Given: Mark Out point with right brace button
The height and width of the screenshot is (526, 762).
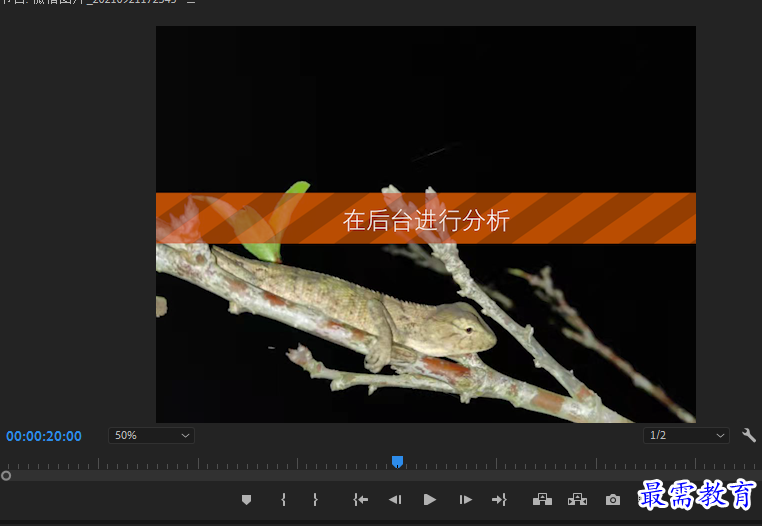Looking at the screenshot, I should point(315,500).
